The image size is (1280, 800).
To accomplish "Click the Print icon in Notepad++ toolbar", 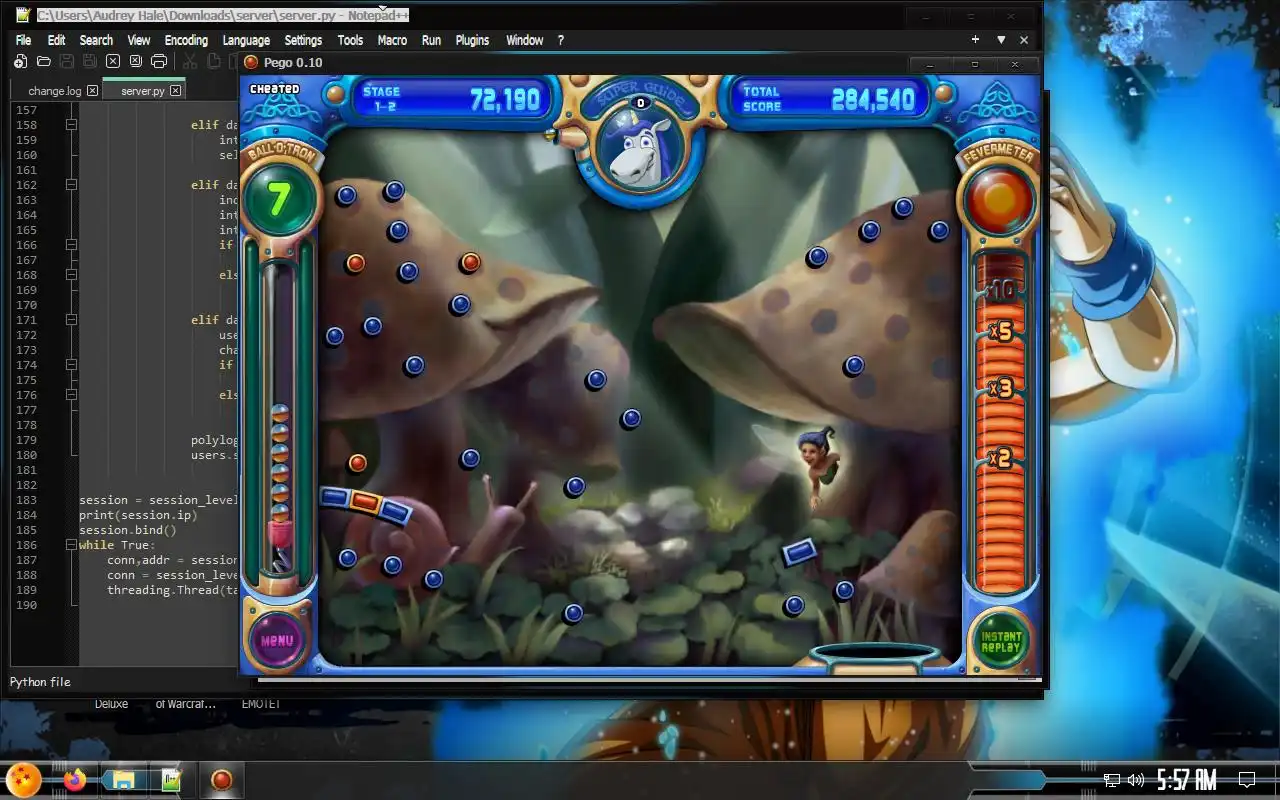I will click(159, 61).
